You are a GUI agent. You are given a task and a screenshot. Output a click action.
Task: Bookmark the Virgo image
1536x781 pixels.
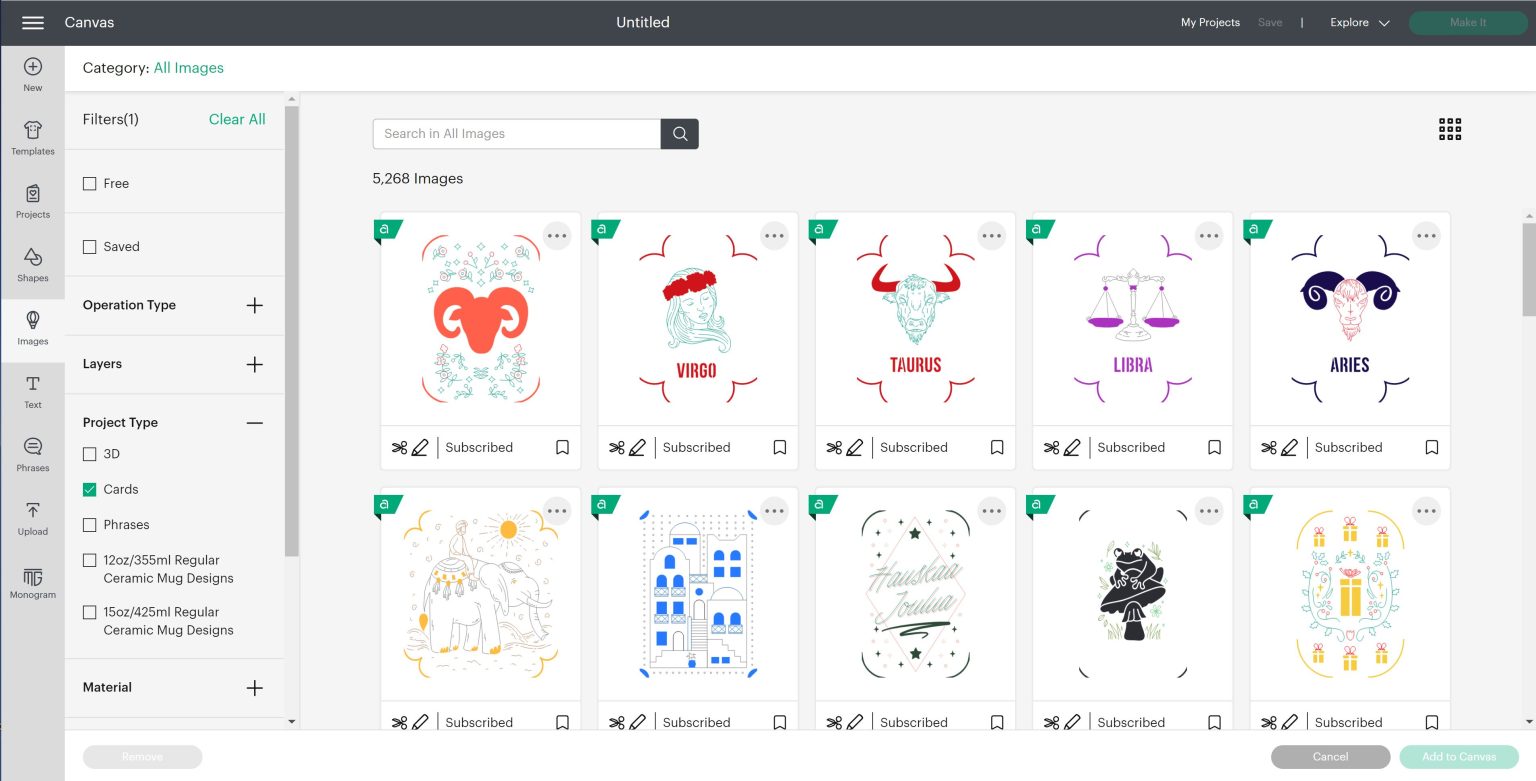[779, 447]
